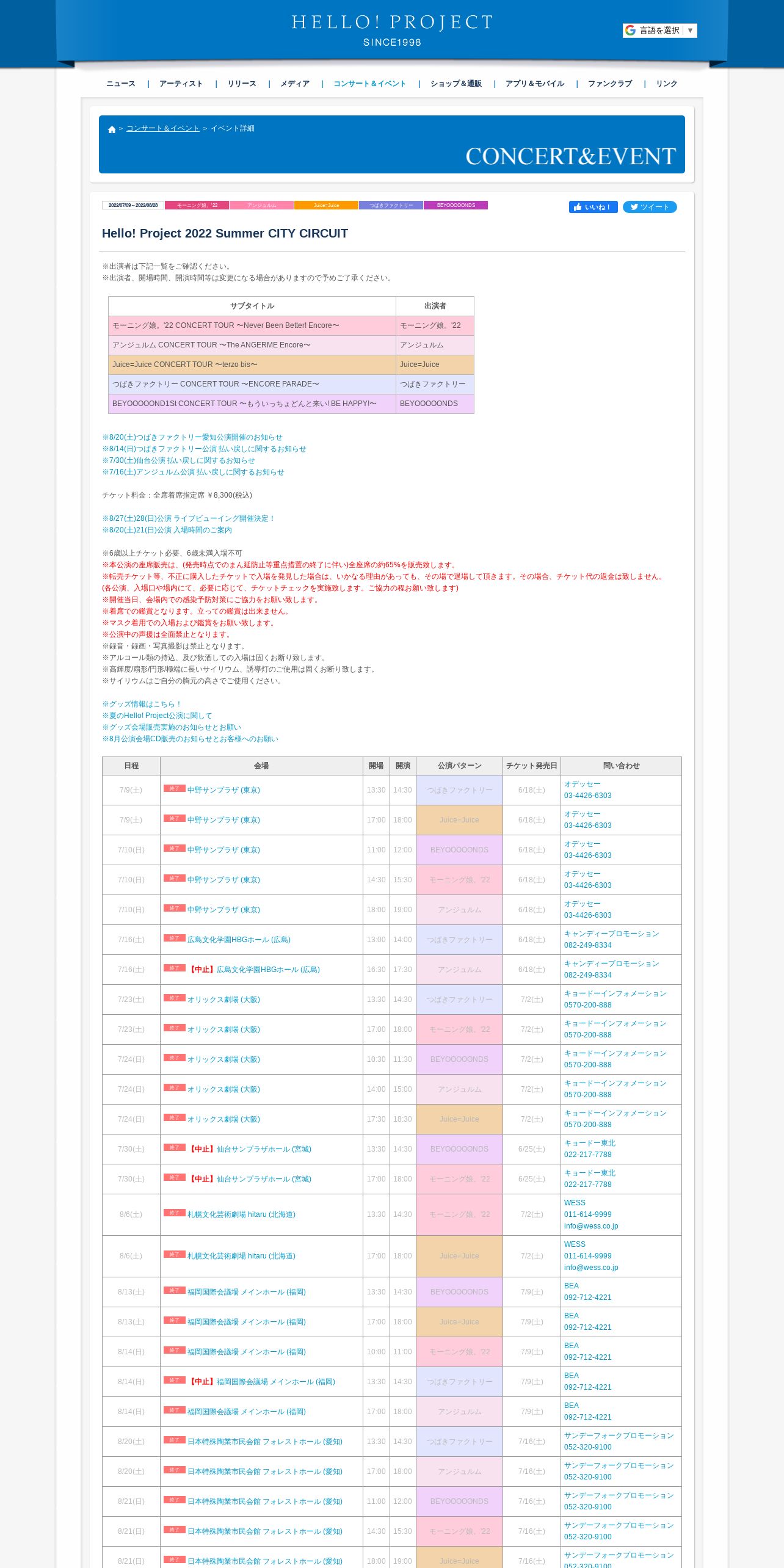This screenshot has height=1568, width=784.
Task: Click the home icon in breadcrumb
Action: click(112, 129)
